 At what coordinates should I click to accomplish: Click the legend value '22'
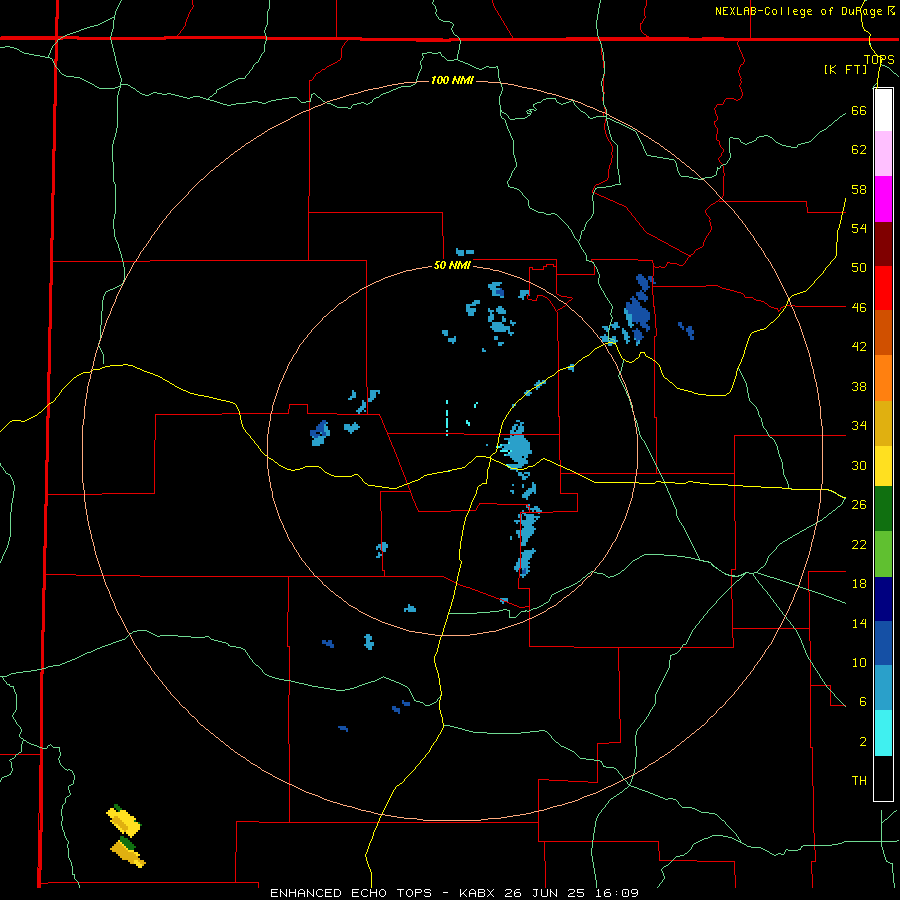click(x=859, y=545)
